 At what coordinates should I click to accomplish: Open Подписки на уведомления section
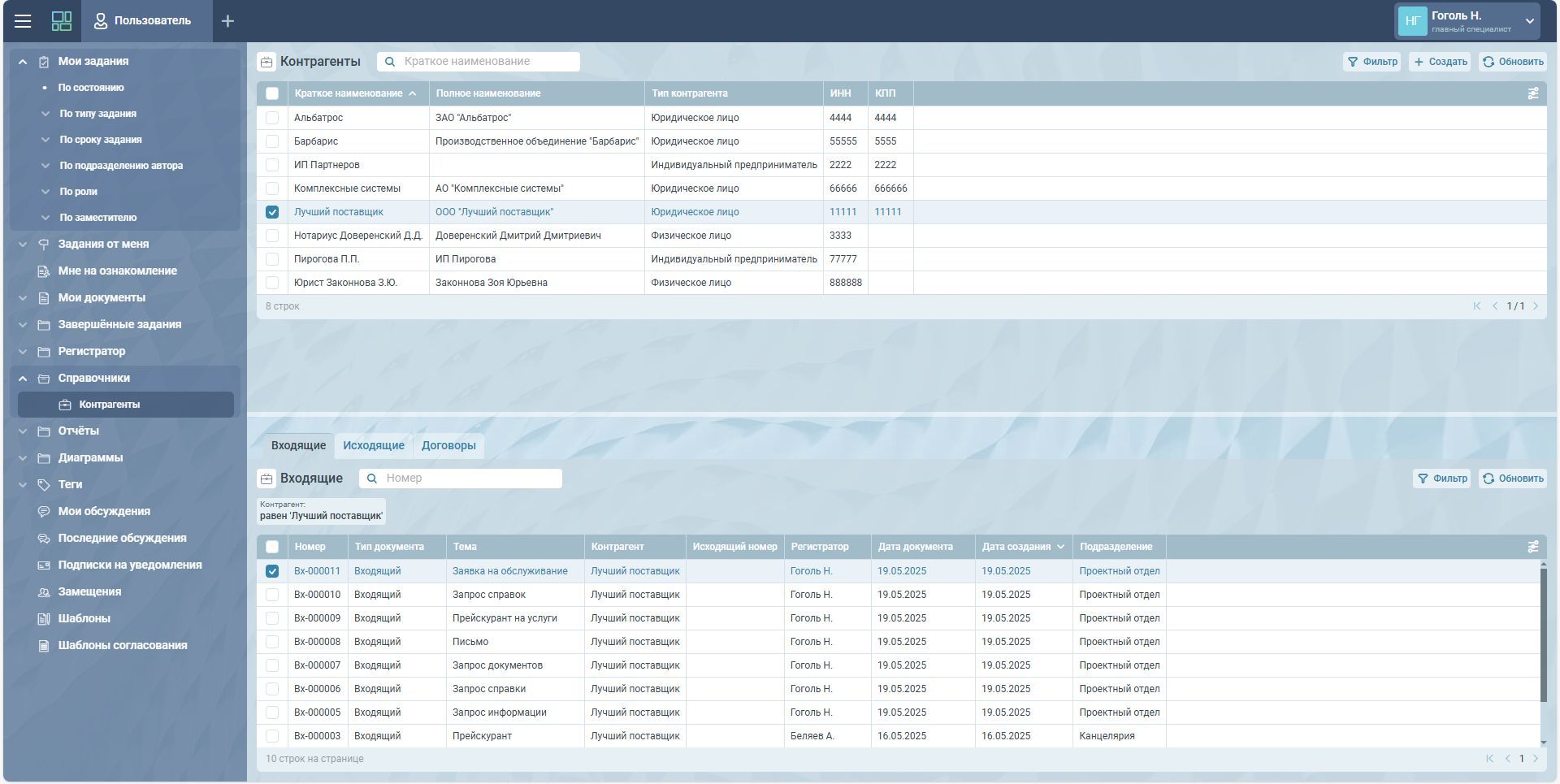(129, 565)
